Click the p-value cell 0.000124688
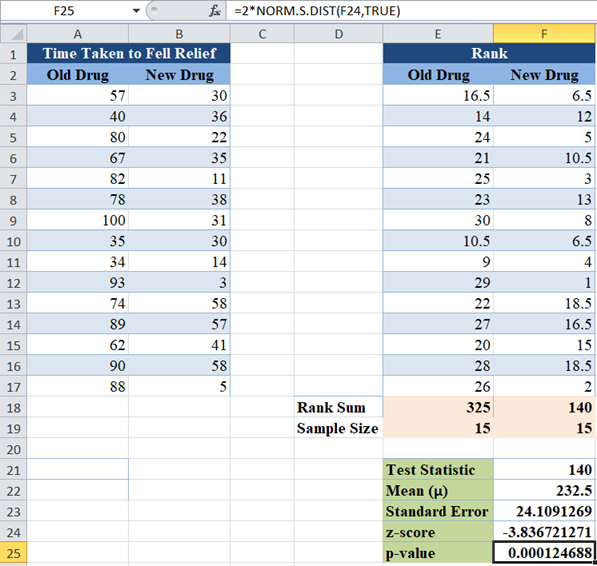 544,553
